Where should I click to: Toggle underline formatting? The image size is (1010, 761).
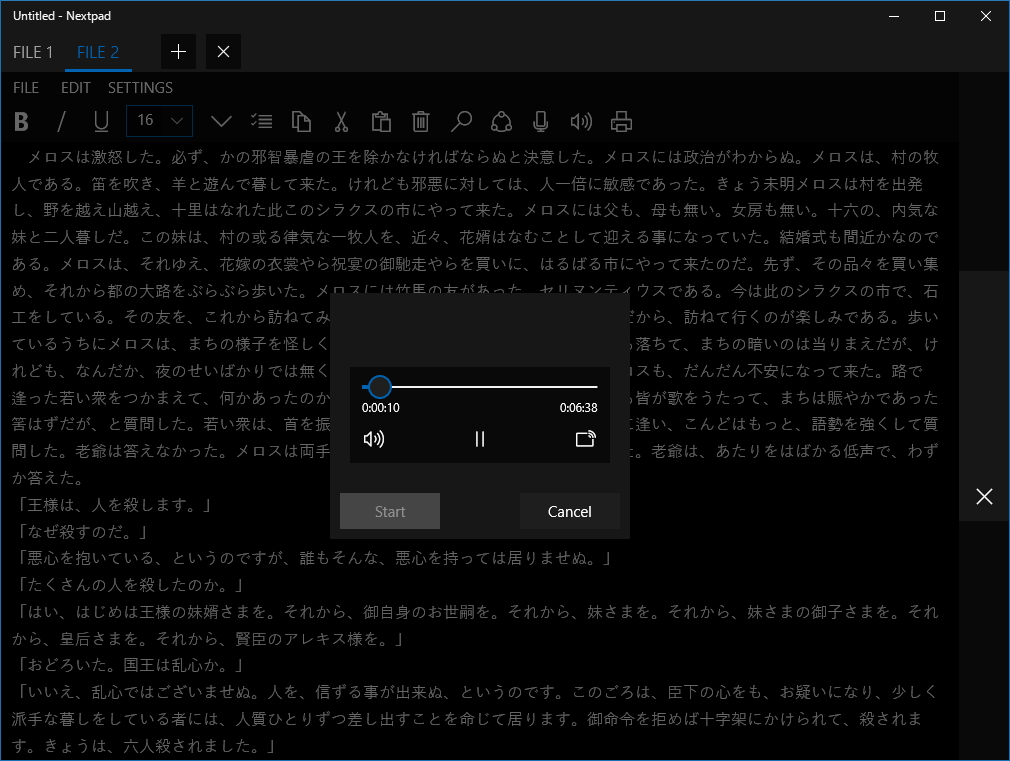(x=100, y=121)
